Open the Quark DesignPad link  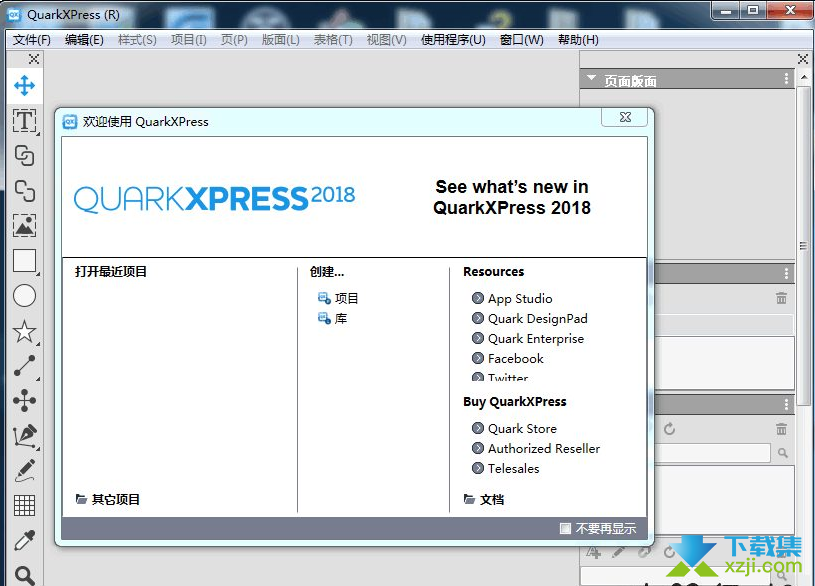tap(537, 318)
